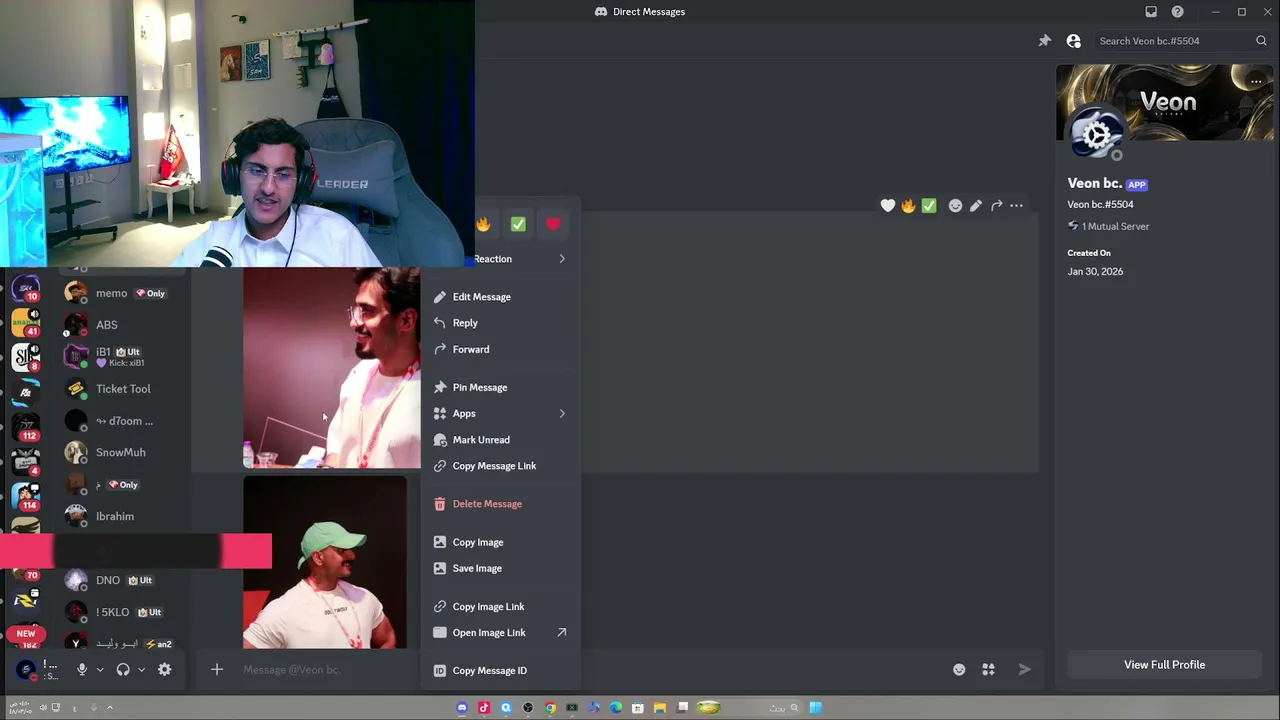Select Save Image from the menu

[500, 568]
